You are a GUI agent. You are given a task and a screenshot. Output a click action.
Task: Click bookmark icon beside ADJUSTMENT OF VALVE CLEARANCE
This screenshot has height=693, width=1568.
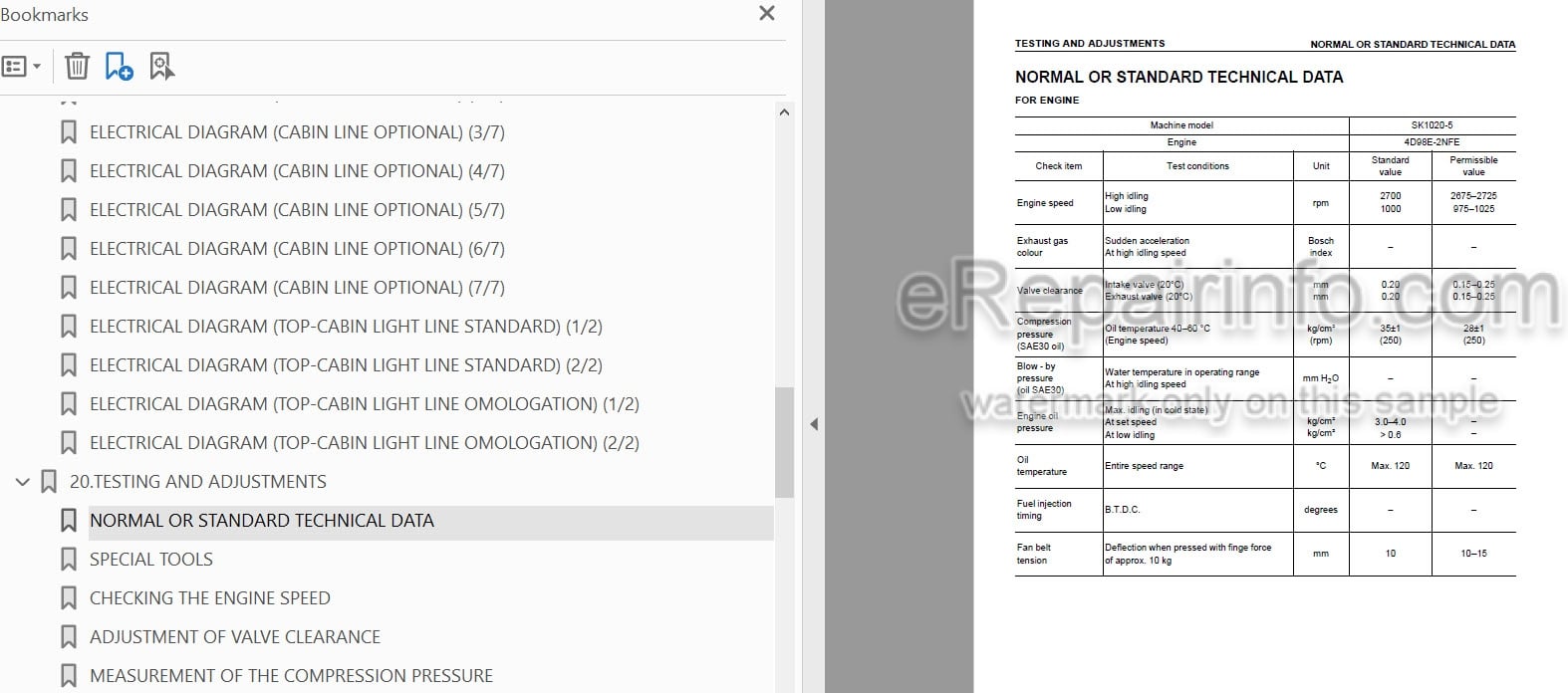[69, 637]
